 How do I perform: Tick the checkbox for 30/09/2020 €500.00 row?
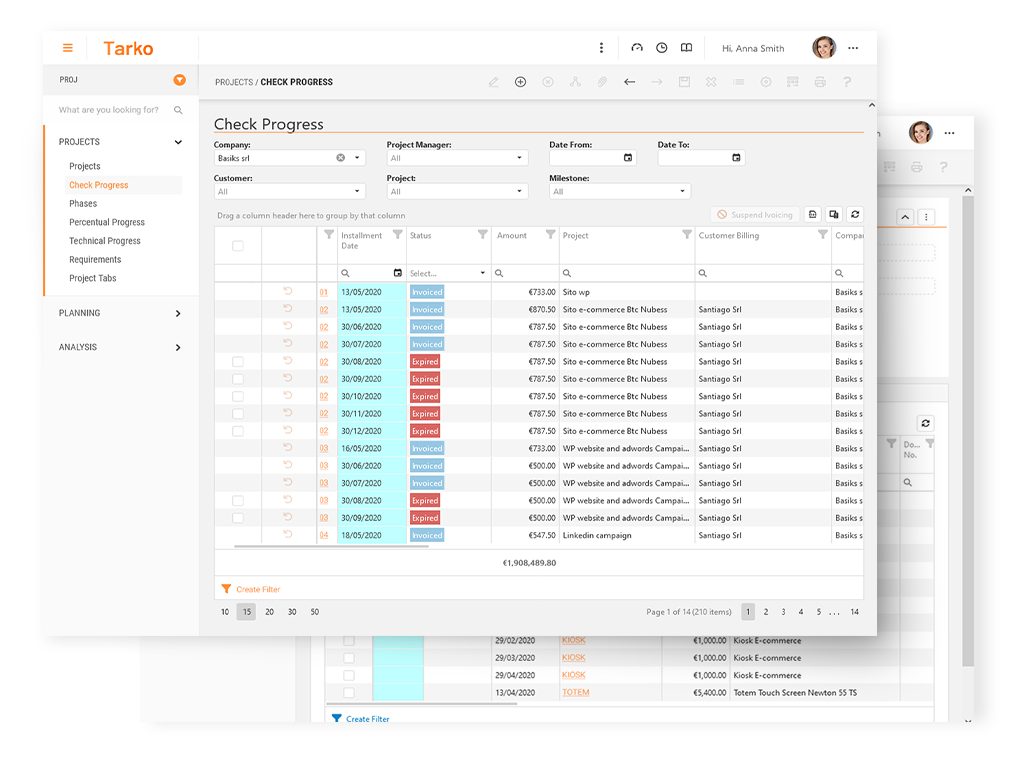click(238, 518)
